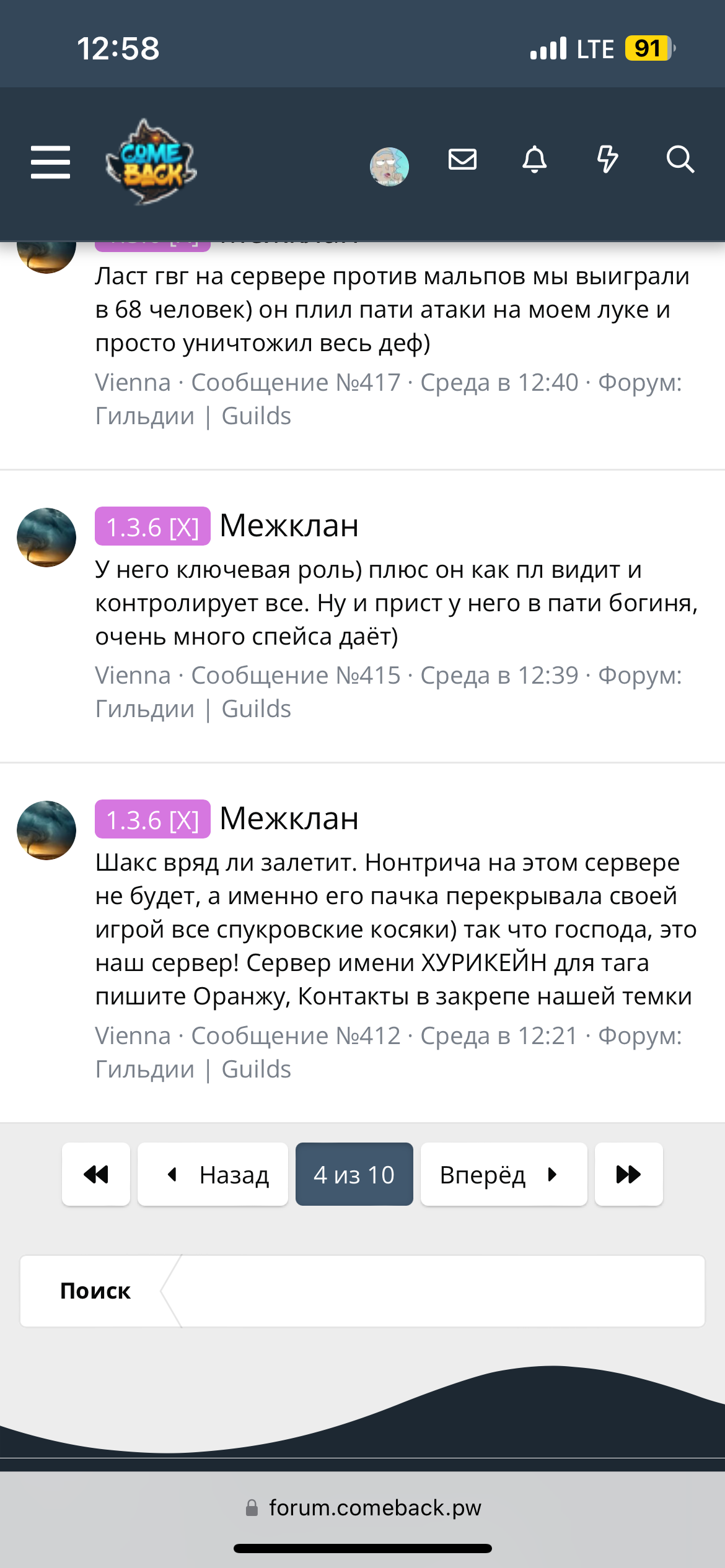Open the notifications bell icon
The height and width of the screenshot is (1568, 725).
coord(534,160)
